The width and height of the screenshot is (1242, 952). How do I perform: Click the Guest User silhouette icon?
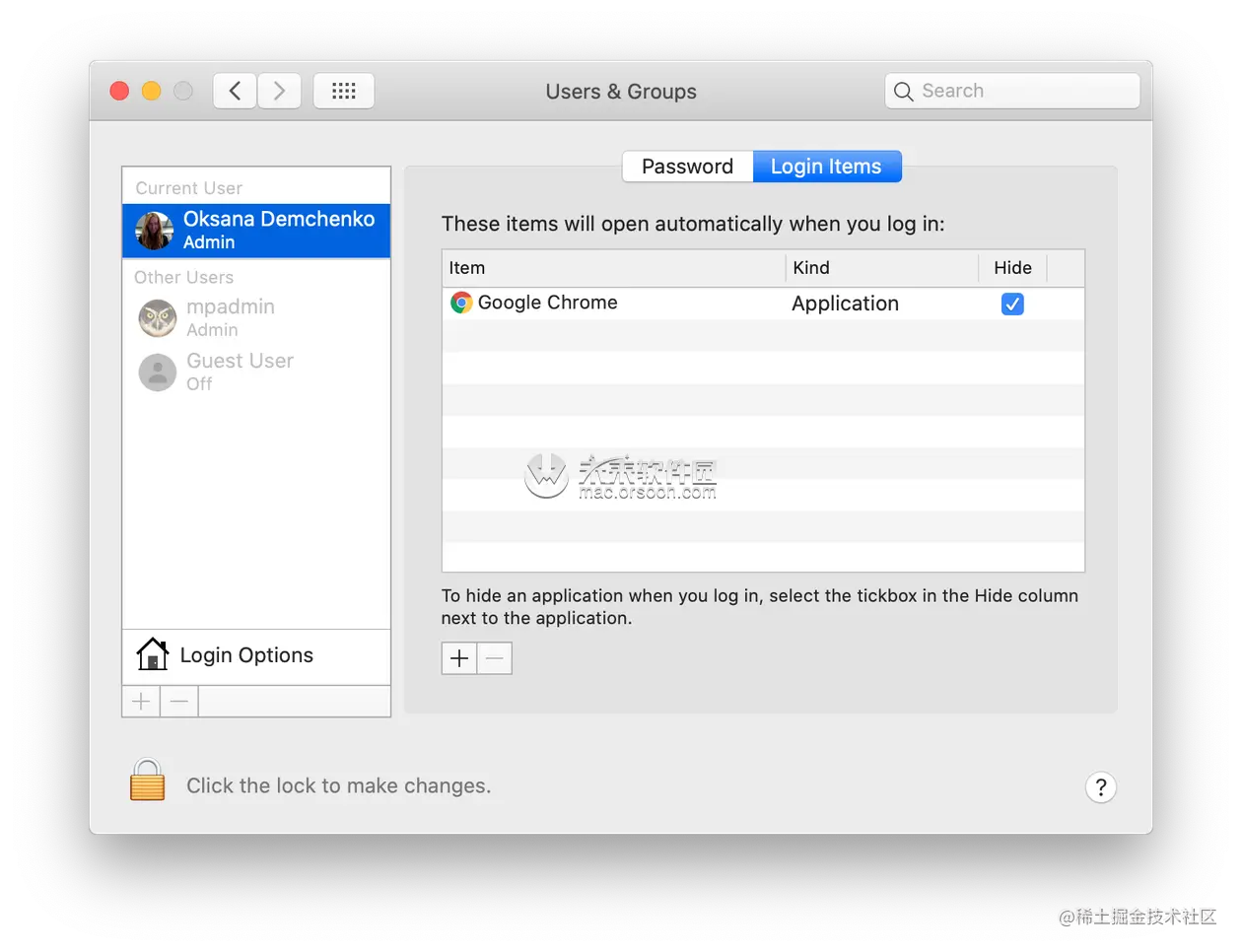point(158,373)
